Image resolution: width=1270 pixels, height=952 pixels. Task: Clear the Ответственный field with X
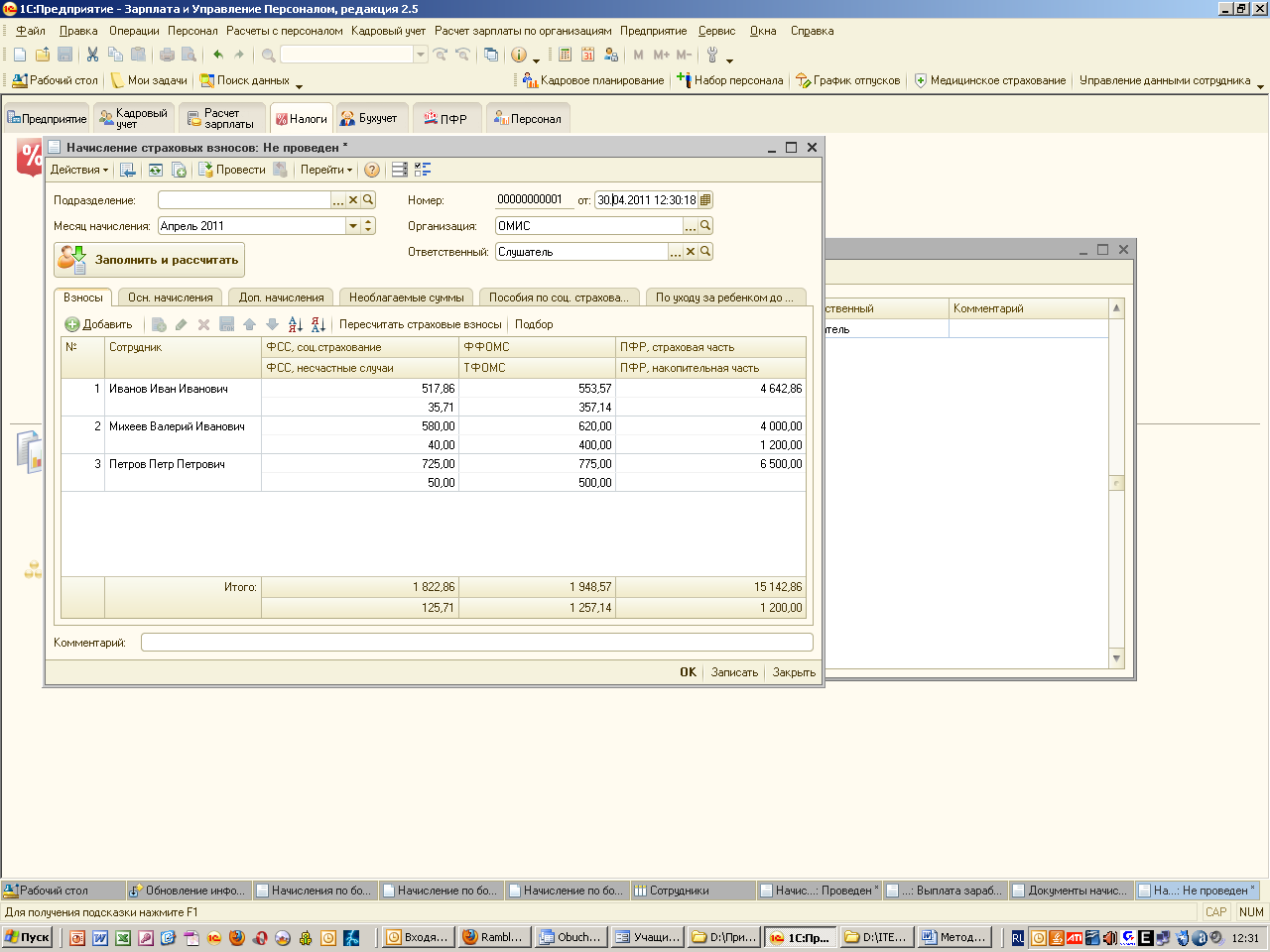(691, 252)
